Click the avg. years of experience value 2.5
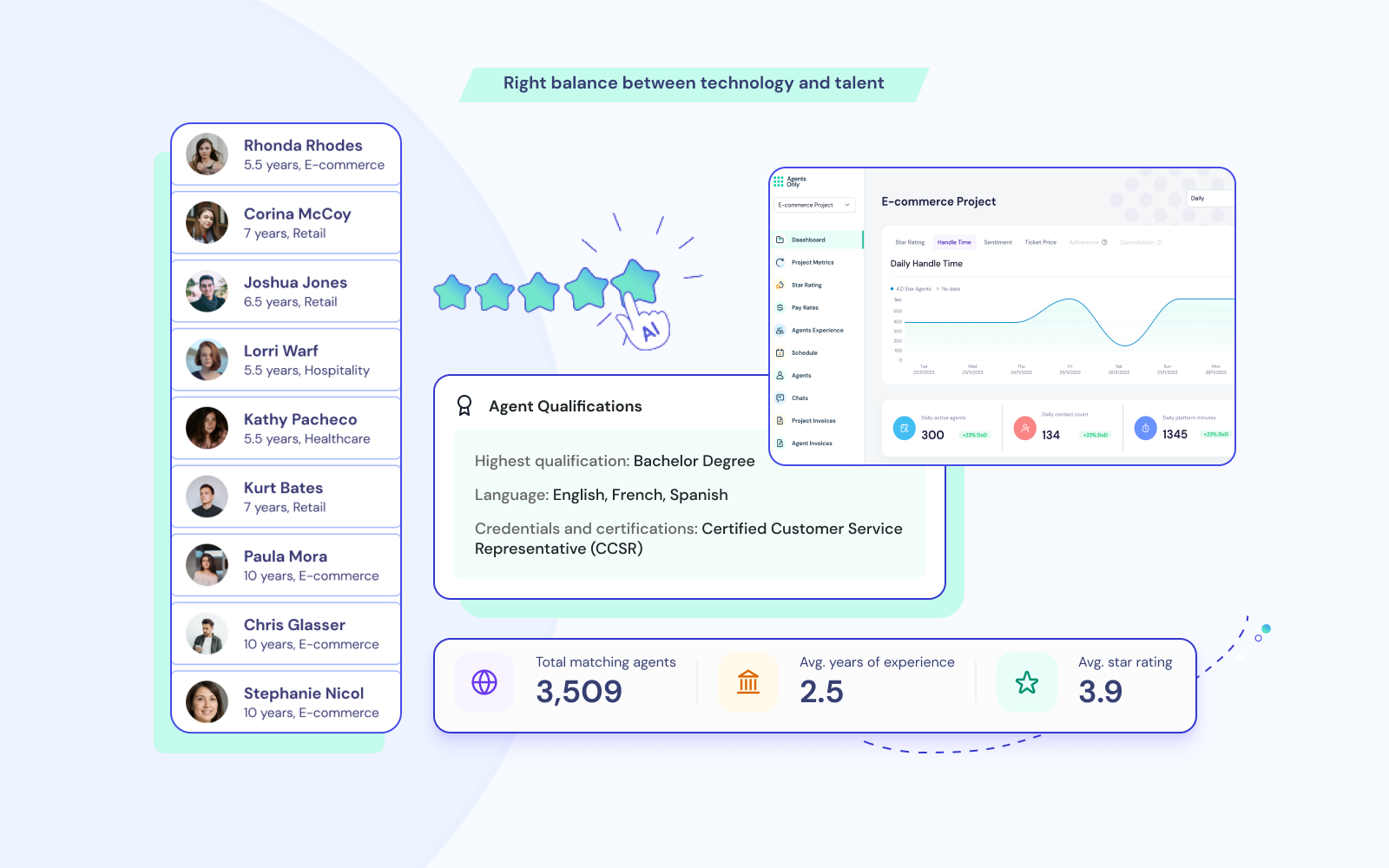Image resolution: width=1389 pixels, height=868 pixels. pos(821,692)
